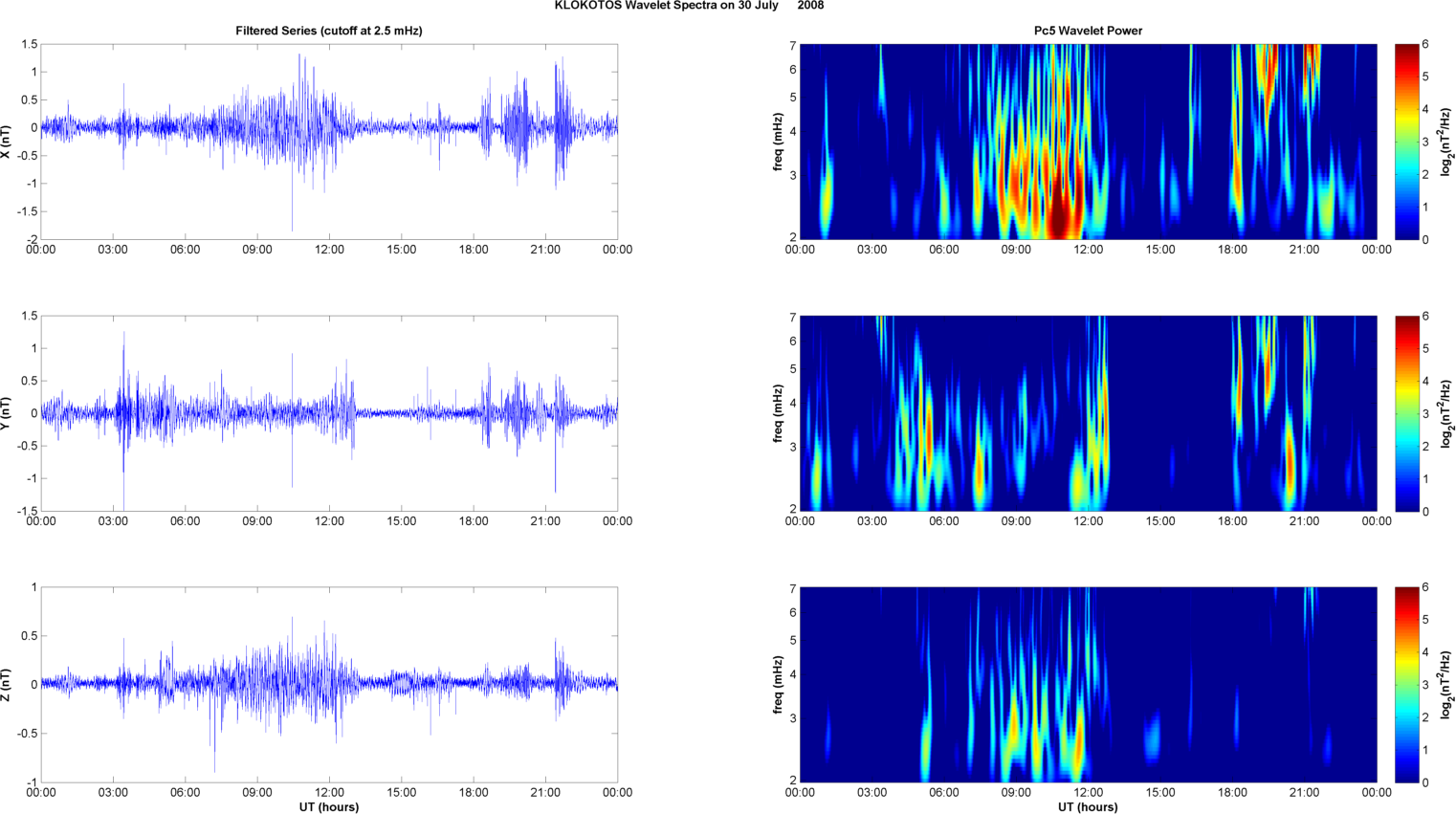
Task: Select the Z component wavelet power spectrogram
Action: pos(1088,685)
